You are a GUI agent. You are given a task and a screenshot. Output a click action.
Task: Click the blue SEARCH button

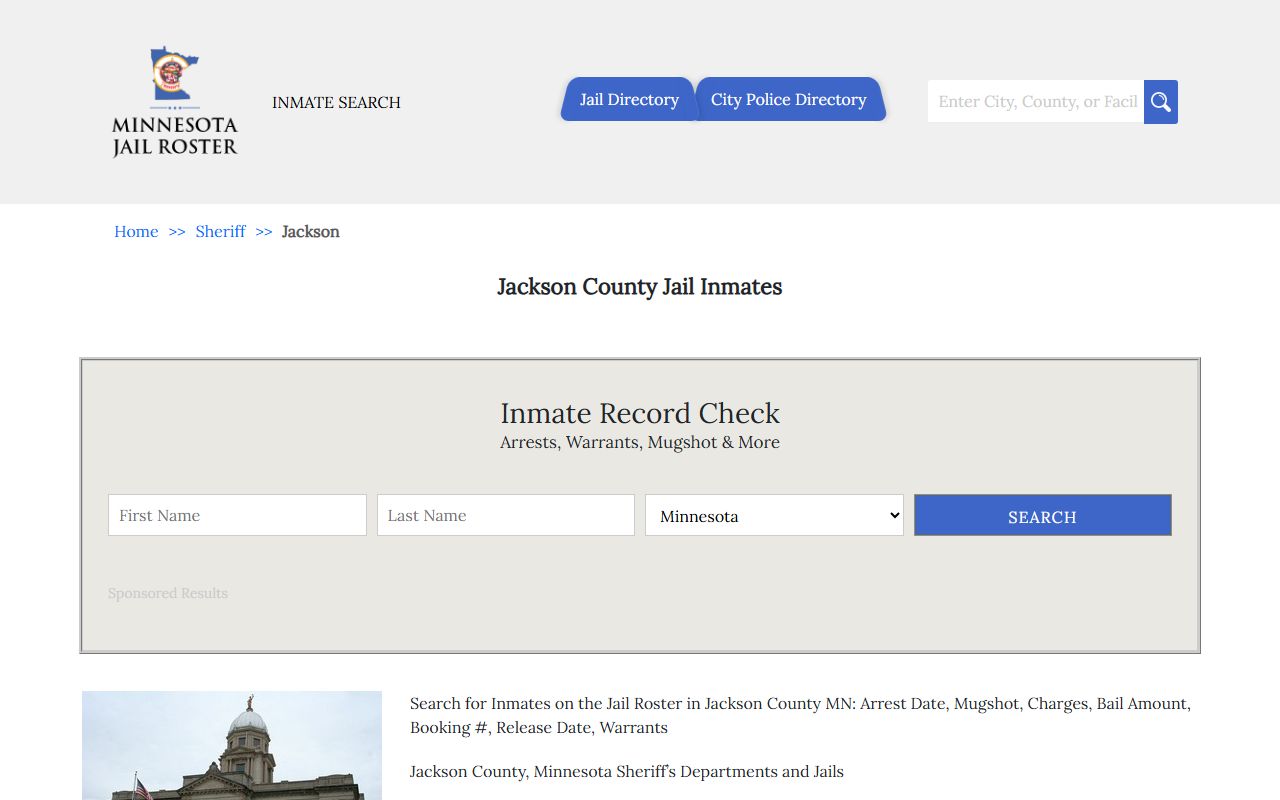click(1042, 515)
